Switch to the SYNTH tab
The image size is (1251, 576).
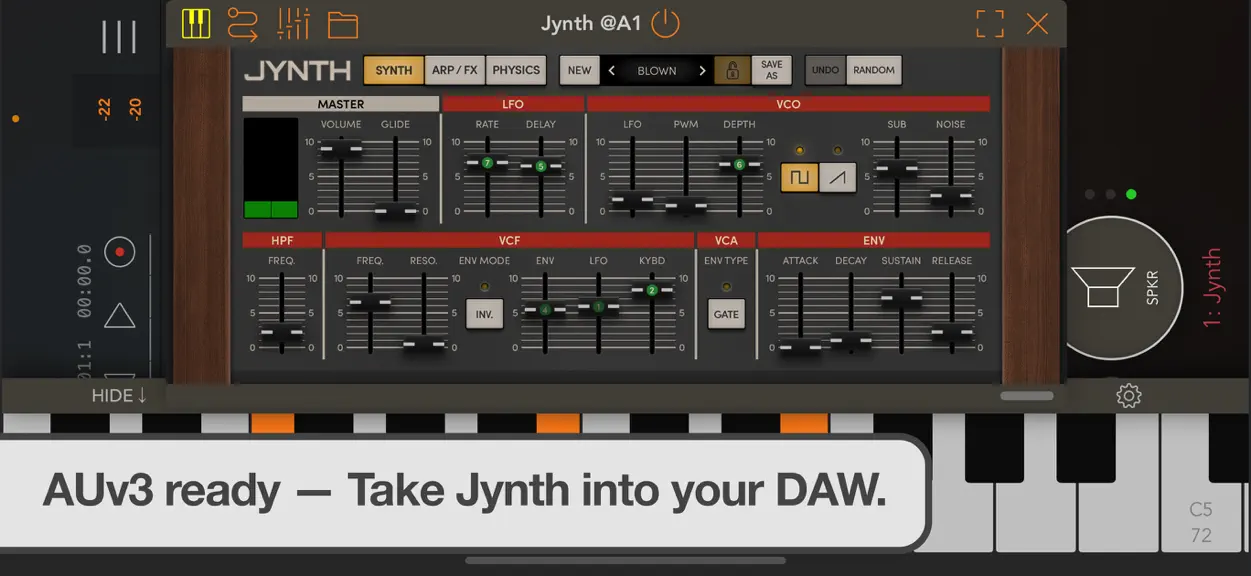pos(394,70)
